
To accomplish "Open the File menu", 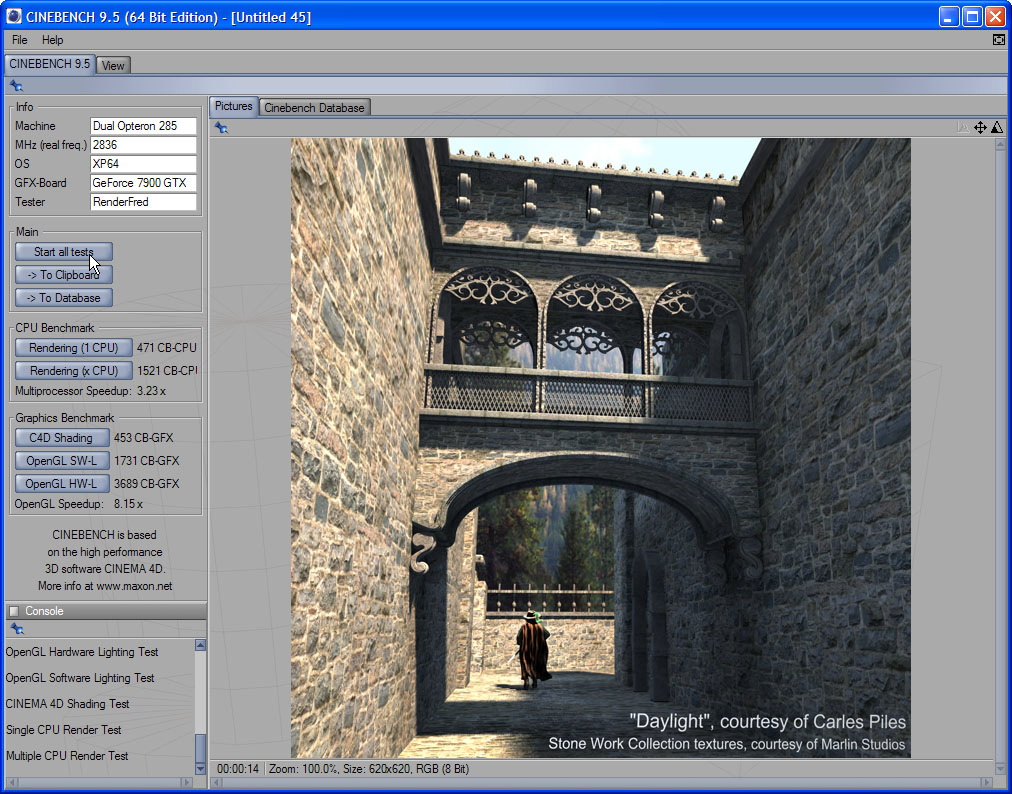I will point(20,40).
